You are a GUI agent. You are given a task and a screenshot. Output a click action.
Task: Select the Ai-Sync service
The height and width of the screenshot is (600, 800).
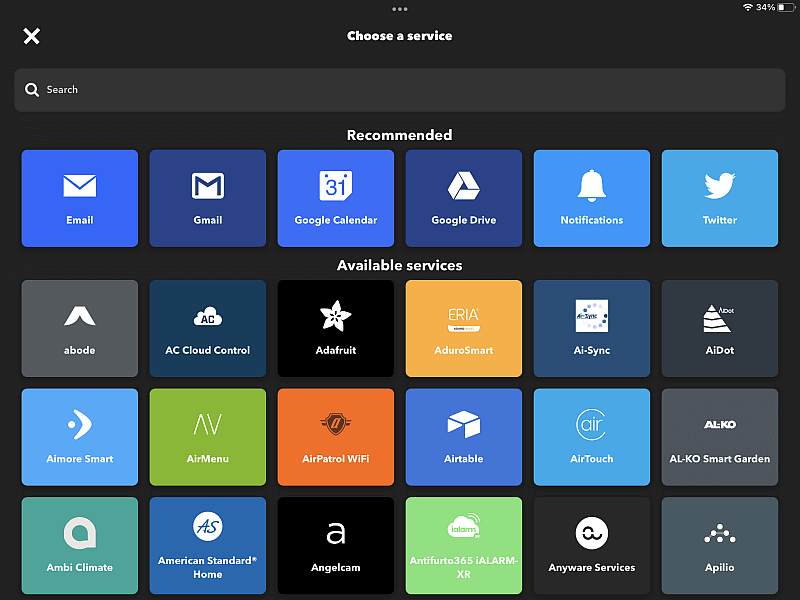(592, 329)
